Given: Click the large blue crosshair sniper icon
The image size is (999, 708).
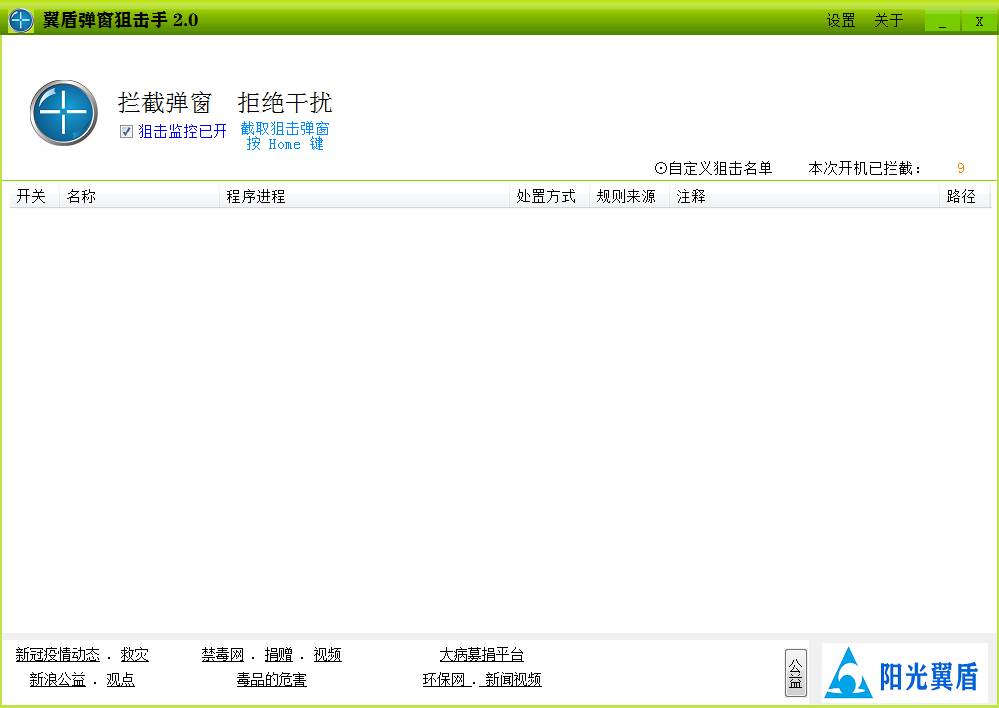Looking at the screenshot, I should point(64,113).
